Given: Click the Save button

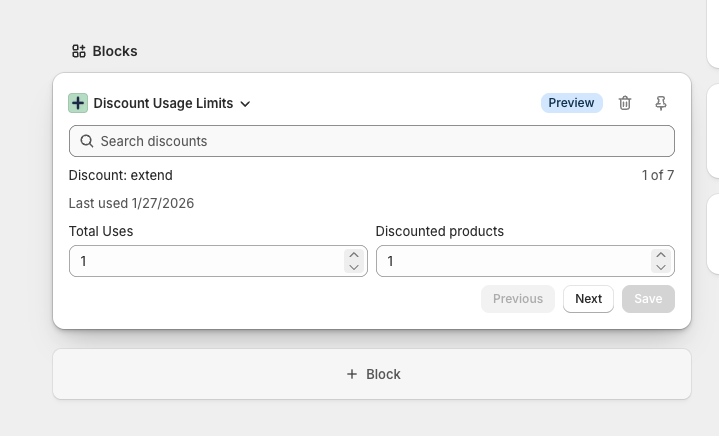Looking at the screenshot, I should tap(648, 299).
